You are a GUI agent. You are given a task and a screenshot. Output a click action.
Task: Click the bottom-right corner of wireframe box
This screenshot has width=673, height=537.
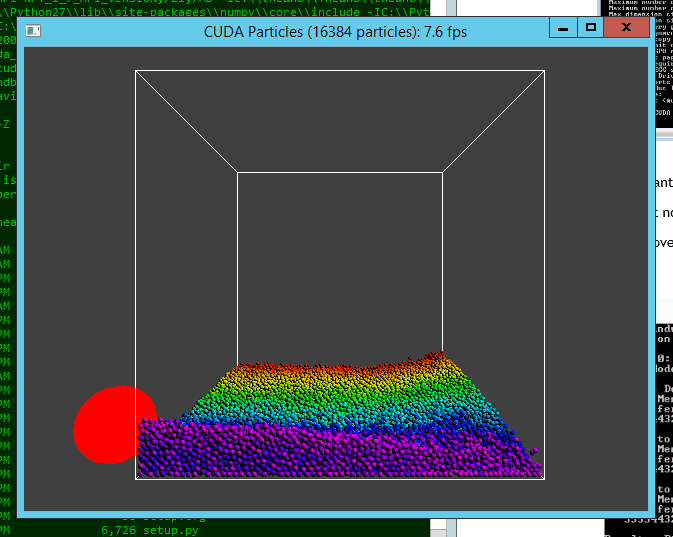tap(543, 479)
